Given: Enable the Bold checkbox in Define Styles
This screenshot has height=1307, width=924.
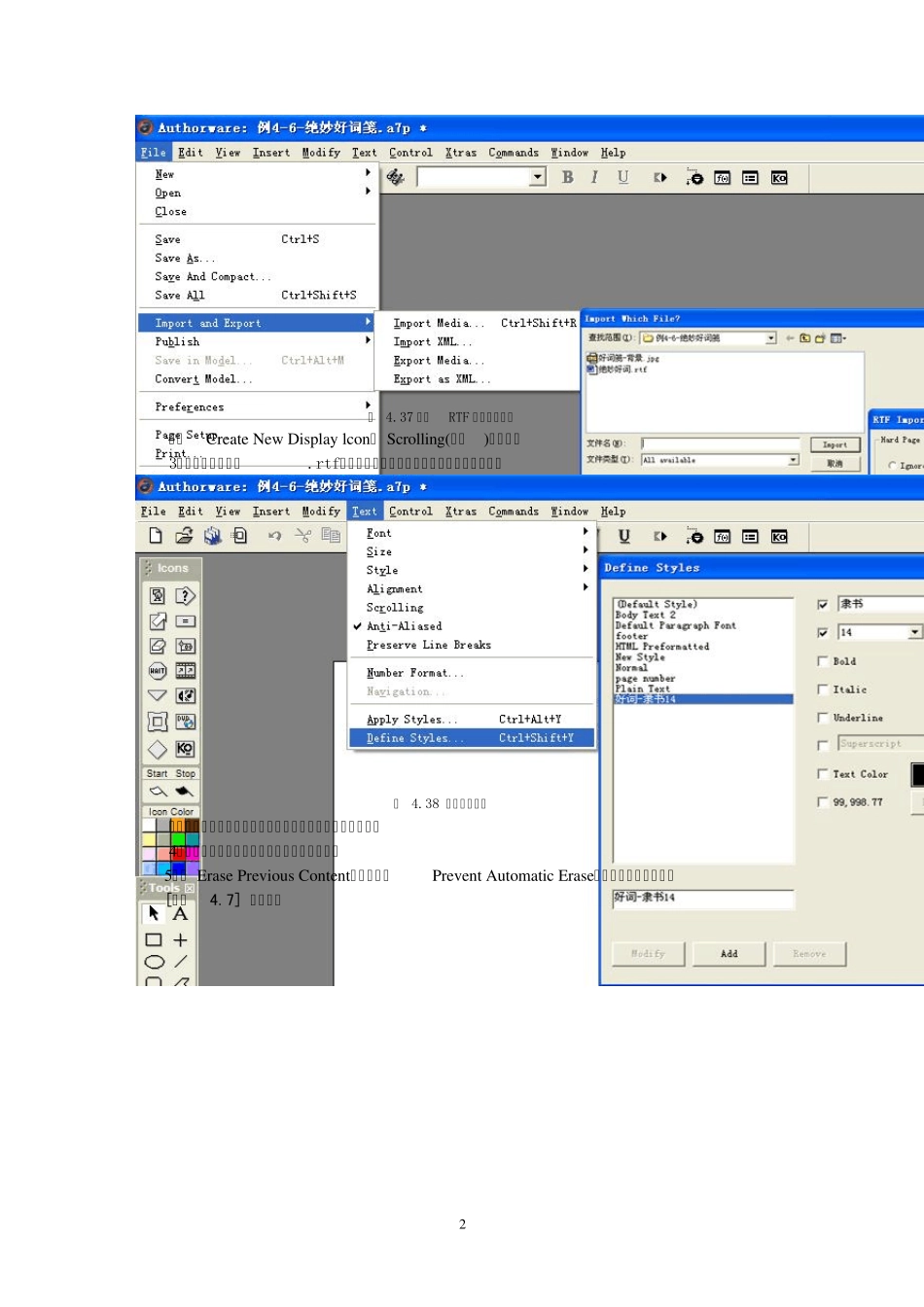Looking at the screenshot, I should click(823, 661).
